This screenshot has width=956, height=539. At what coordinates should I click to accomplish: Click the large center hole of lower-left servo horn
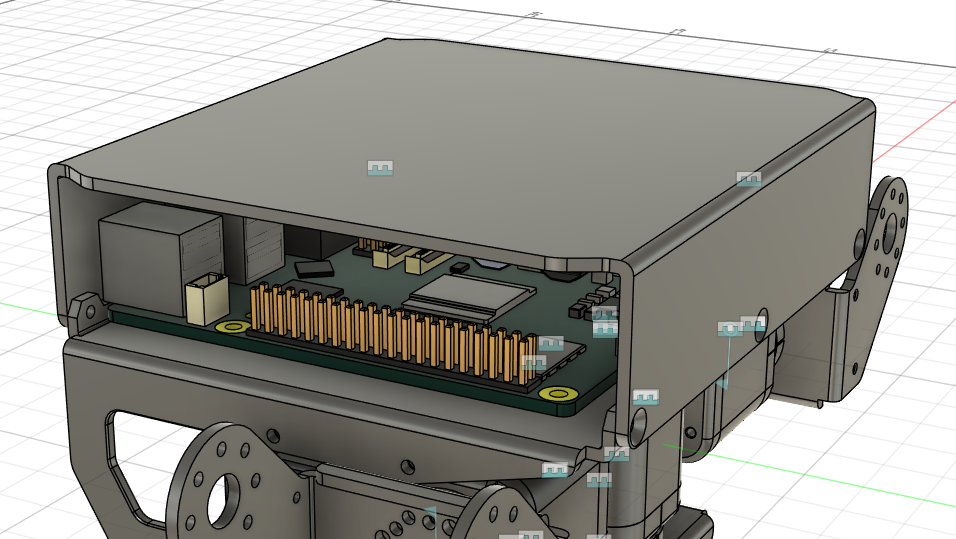pos(224,503)
